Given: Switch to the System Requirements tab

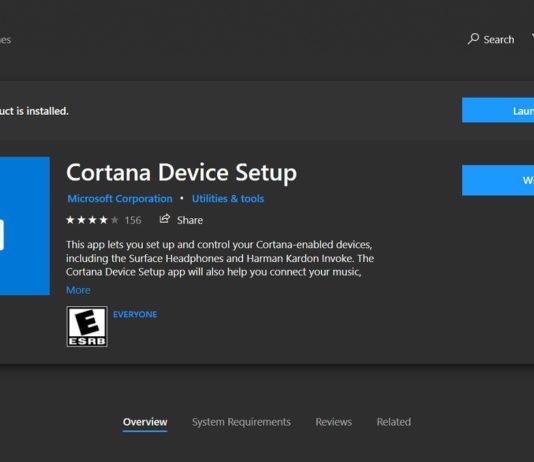Looking at the screenshot, I should coord(241,422).
